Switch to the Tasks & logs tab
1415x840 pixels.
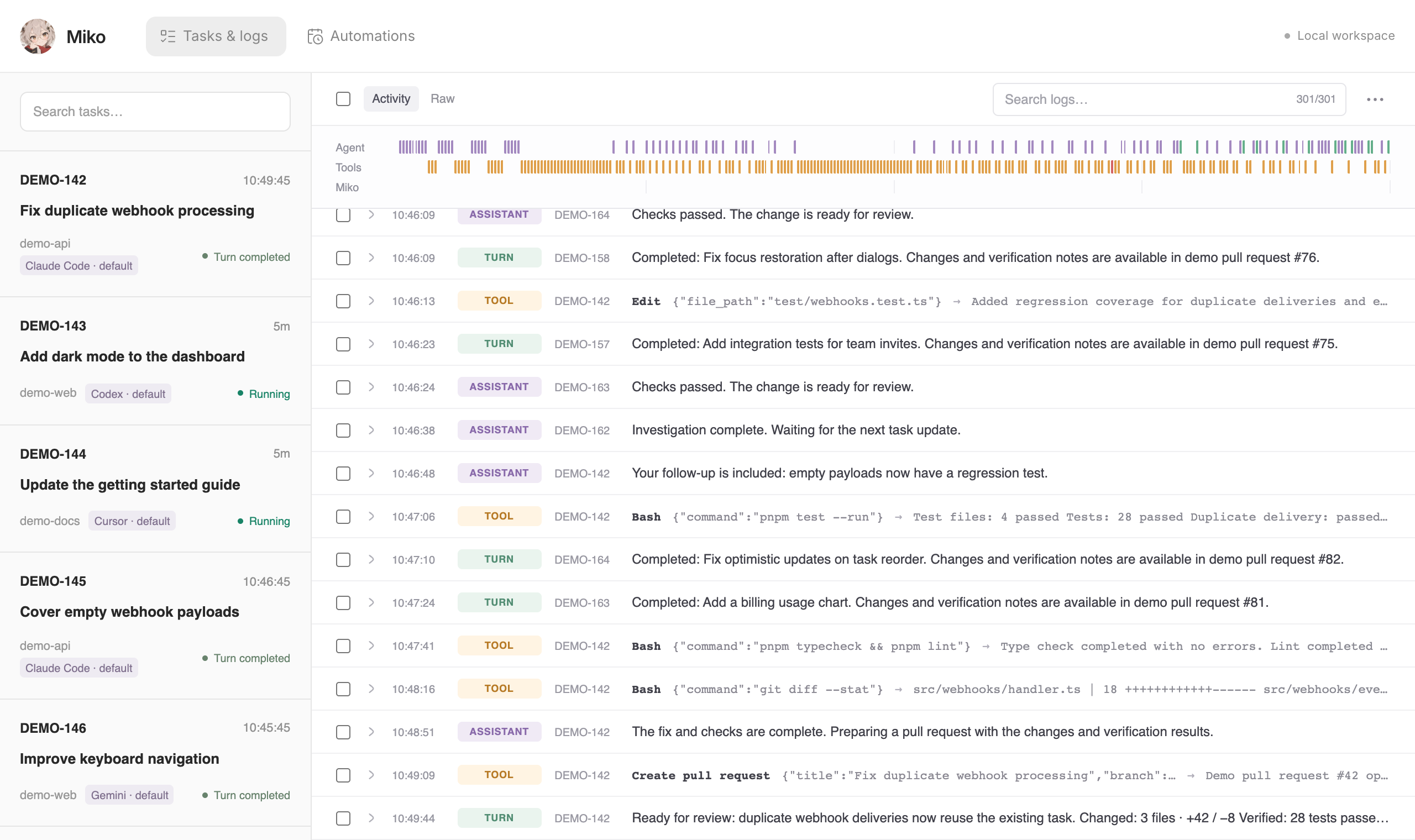[216, 36]
